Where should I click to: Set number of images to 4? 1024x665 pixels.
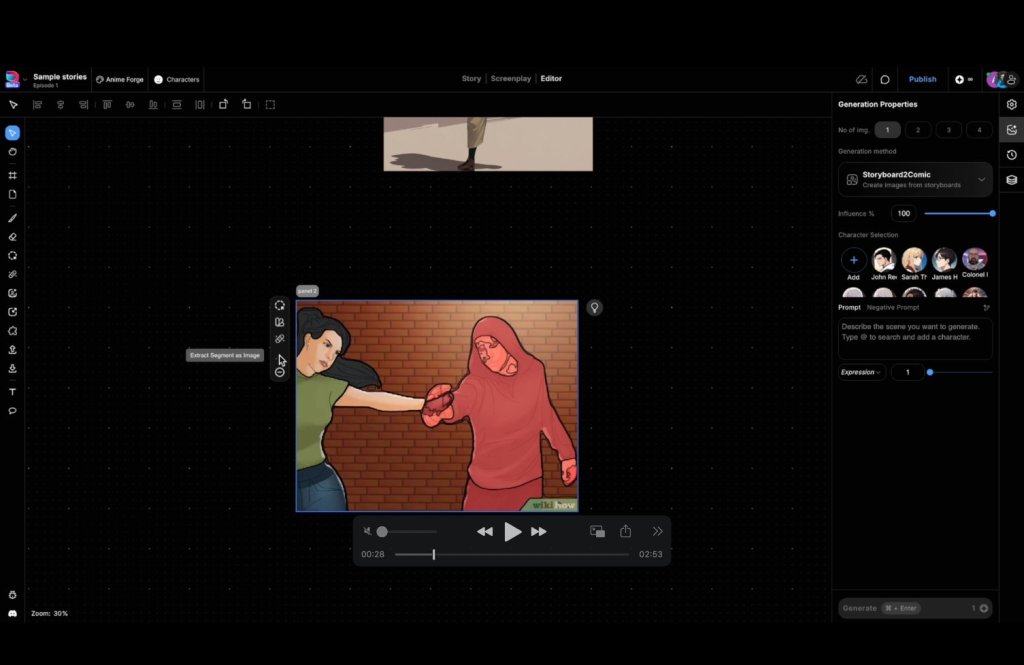pos(979,130)
